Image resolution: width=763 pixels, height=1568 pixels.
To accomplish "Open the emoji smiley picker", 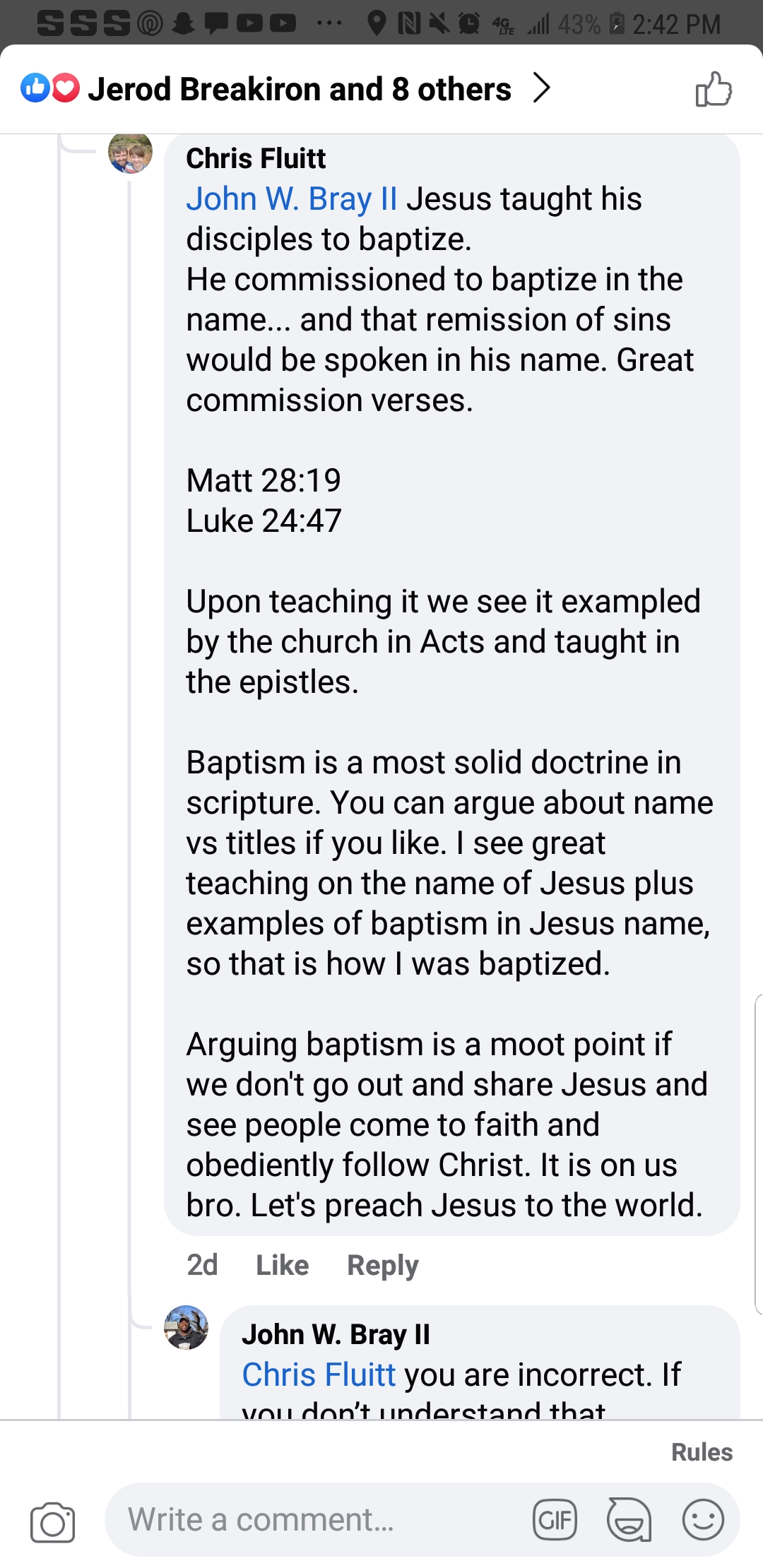I will pos(703,1519).
